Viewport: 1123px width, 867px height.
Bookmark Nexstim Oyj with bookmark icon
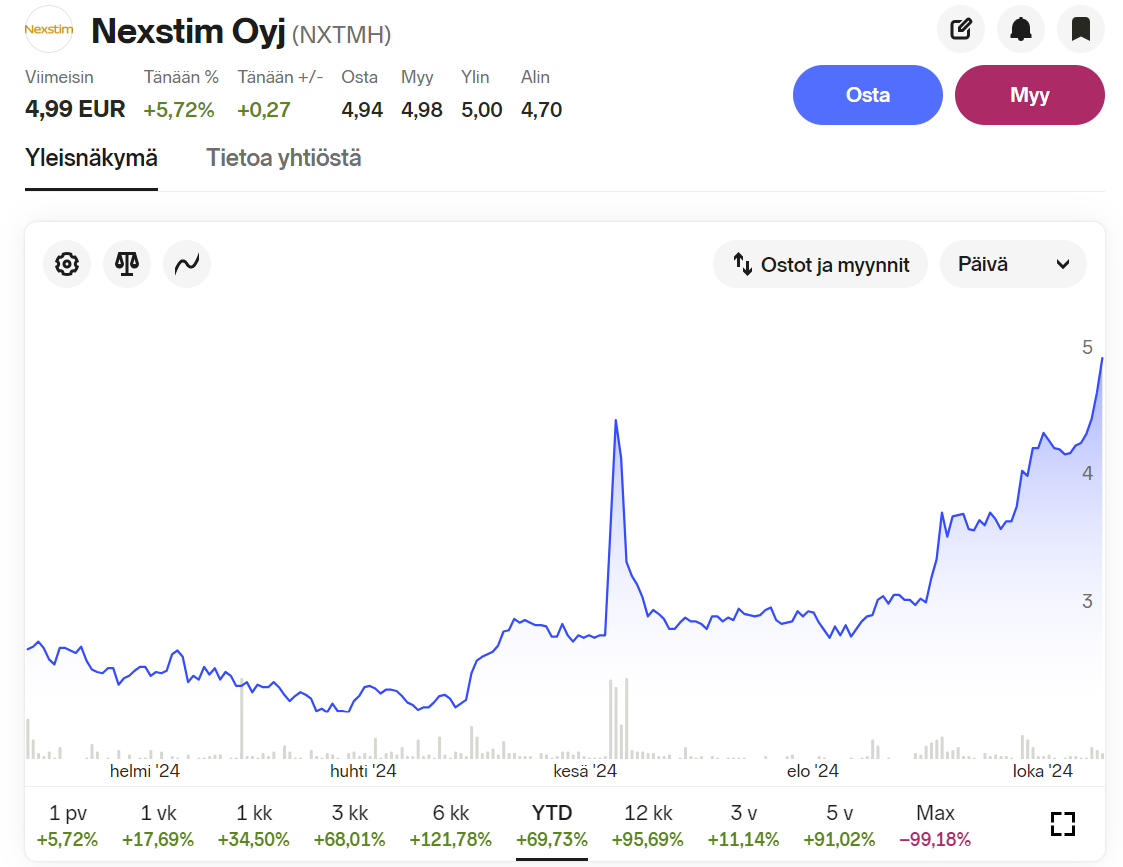pyautogui.click(x=1081, y=29)
